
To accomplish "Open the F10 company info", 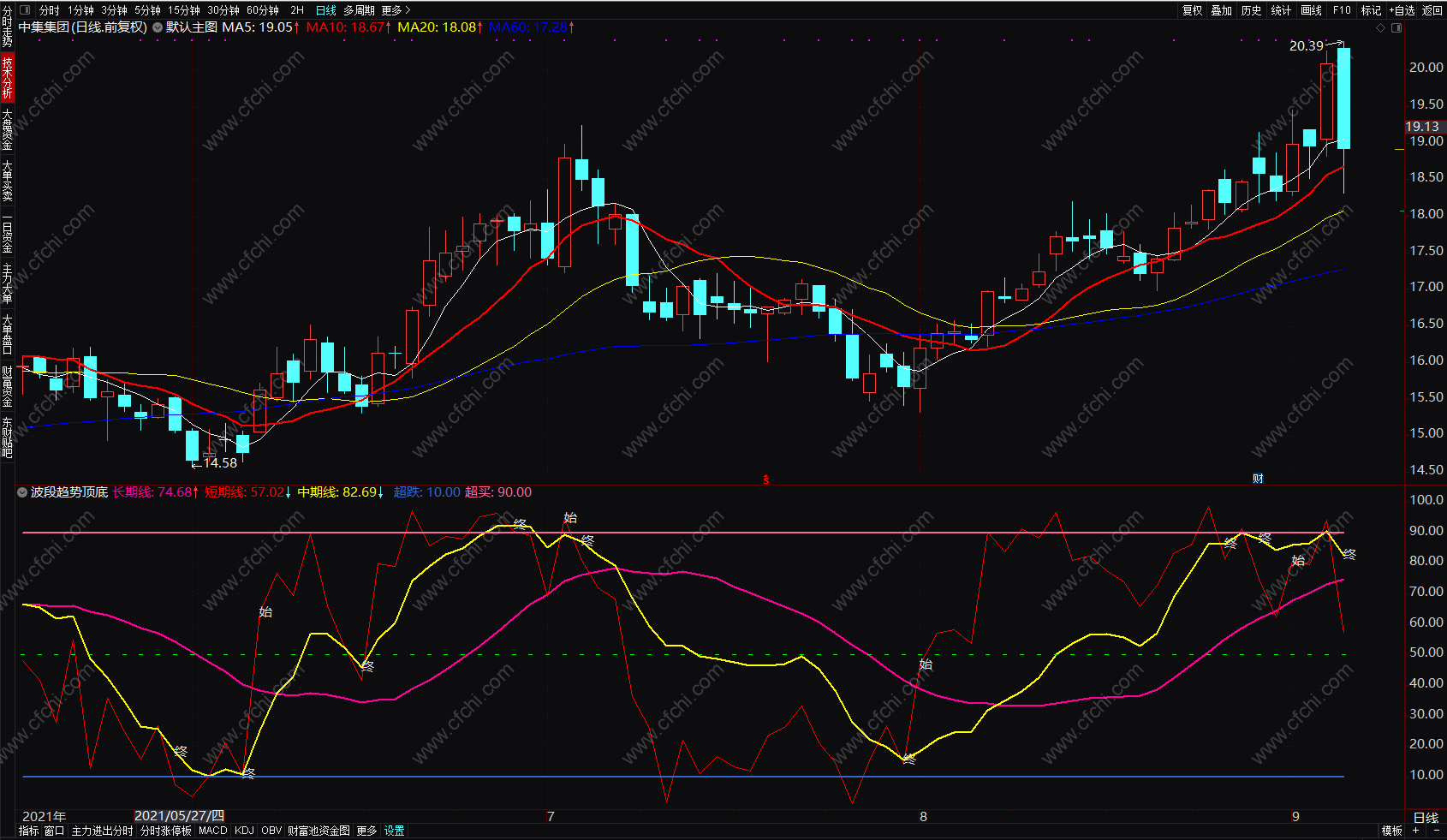I will tap(1342, 10).
